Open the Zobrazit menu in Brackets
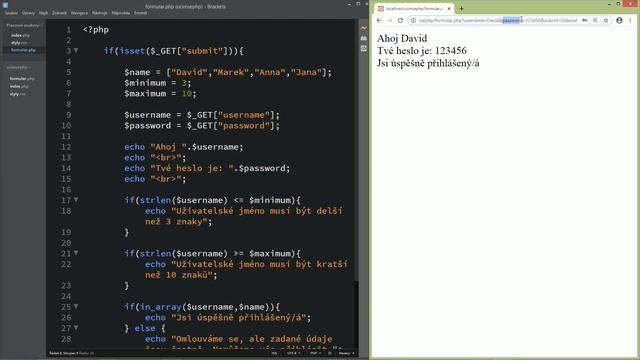This screenshot has height=360, width=640. [59, 13]
